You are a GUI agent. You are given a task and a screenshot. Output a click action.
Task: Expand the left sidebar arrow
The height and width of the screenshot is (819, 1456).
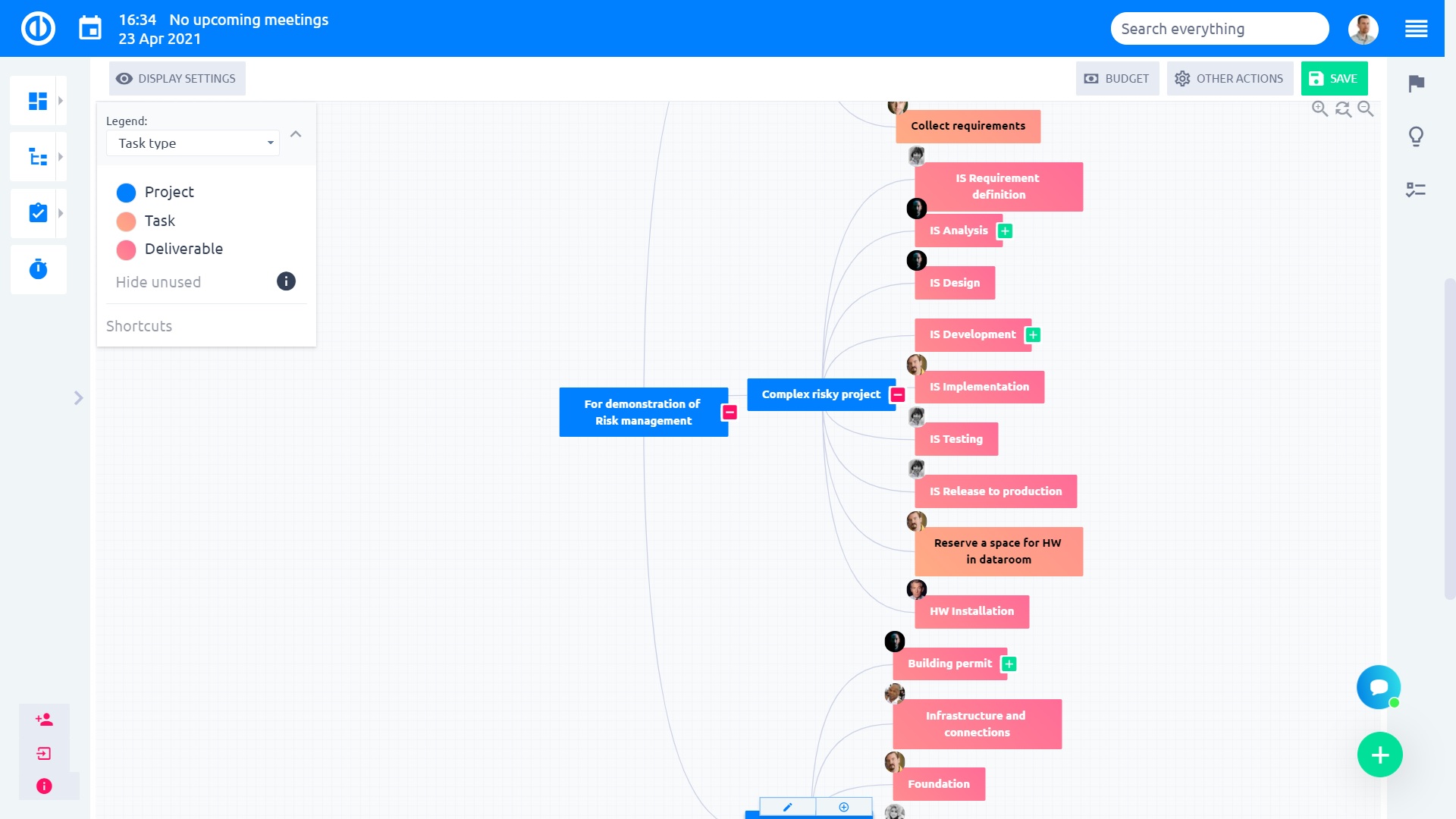coord(78,398)
